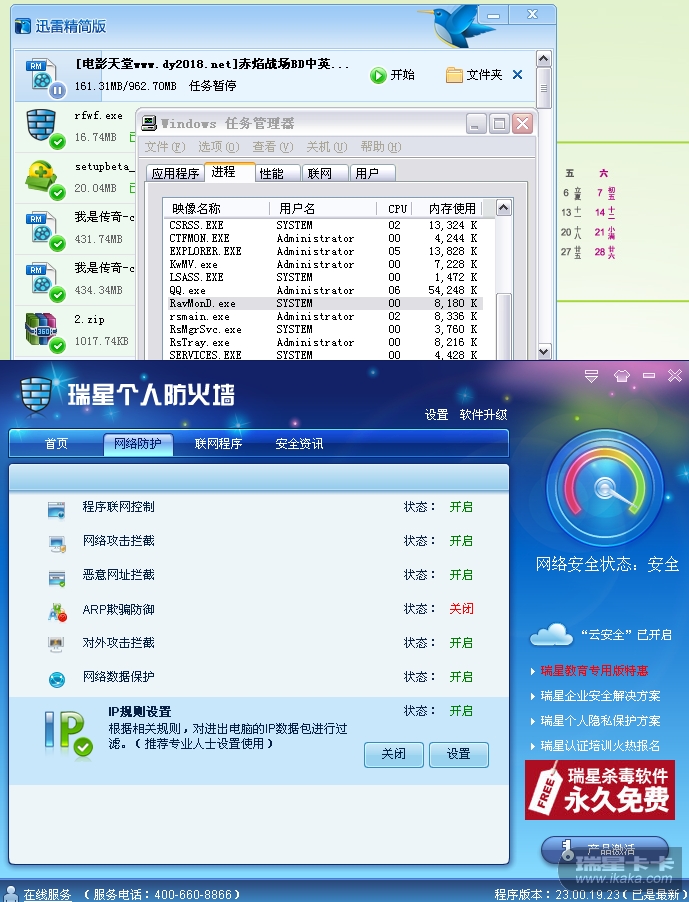689x902 pixels.
Task: Click the cloud security icon
Action: click(551, 635)
